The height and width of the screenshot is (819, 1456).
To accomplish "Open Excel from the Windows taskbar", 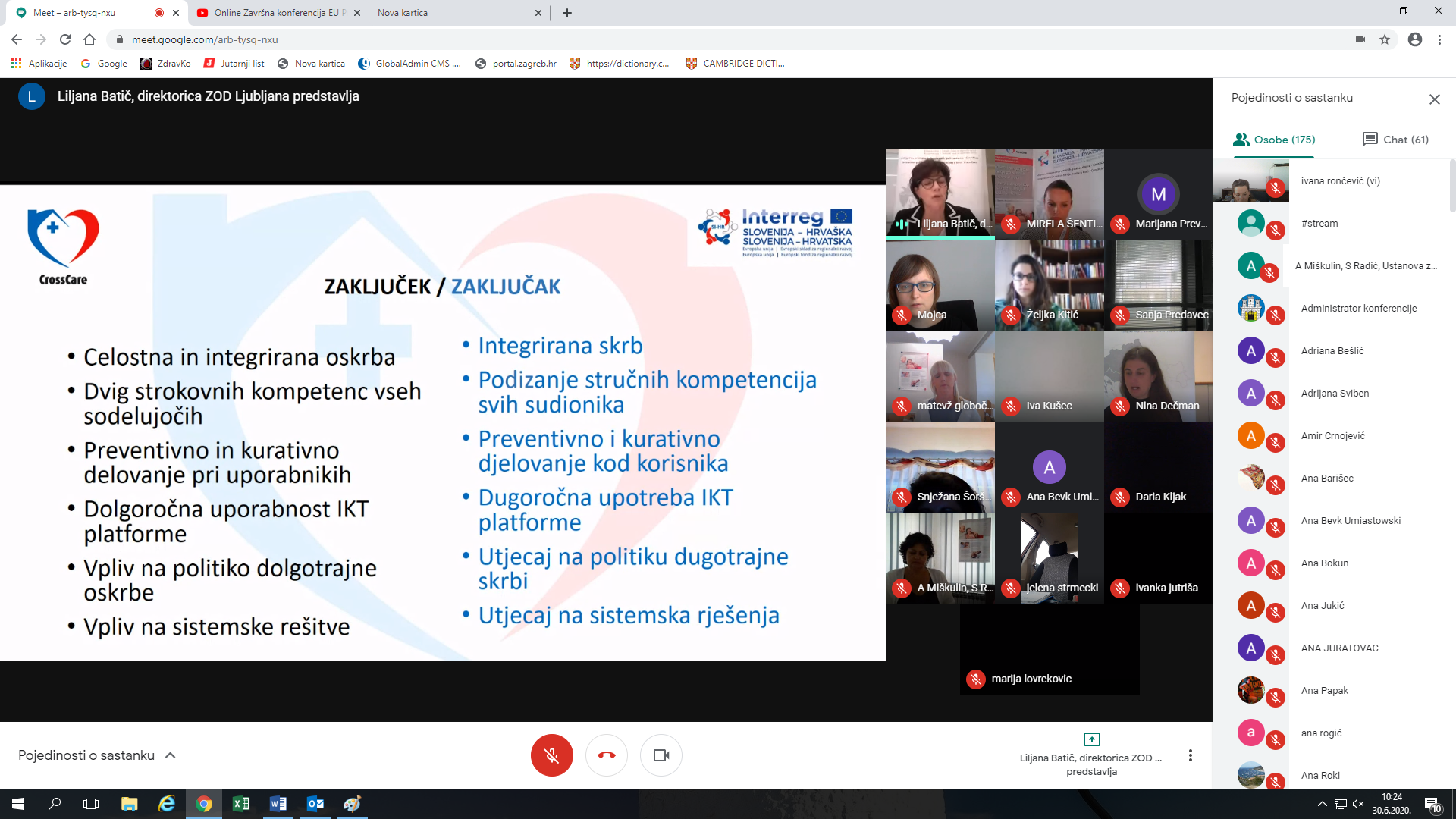I will click(x=240, y=804).
